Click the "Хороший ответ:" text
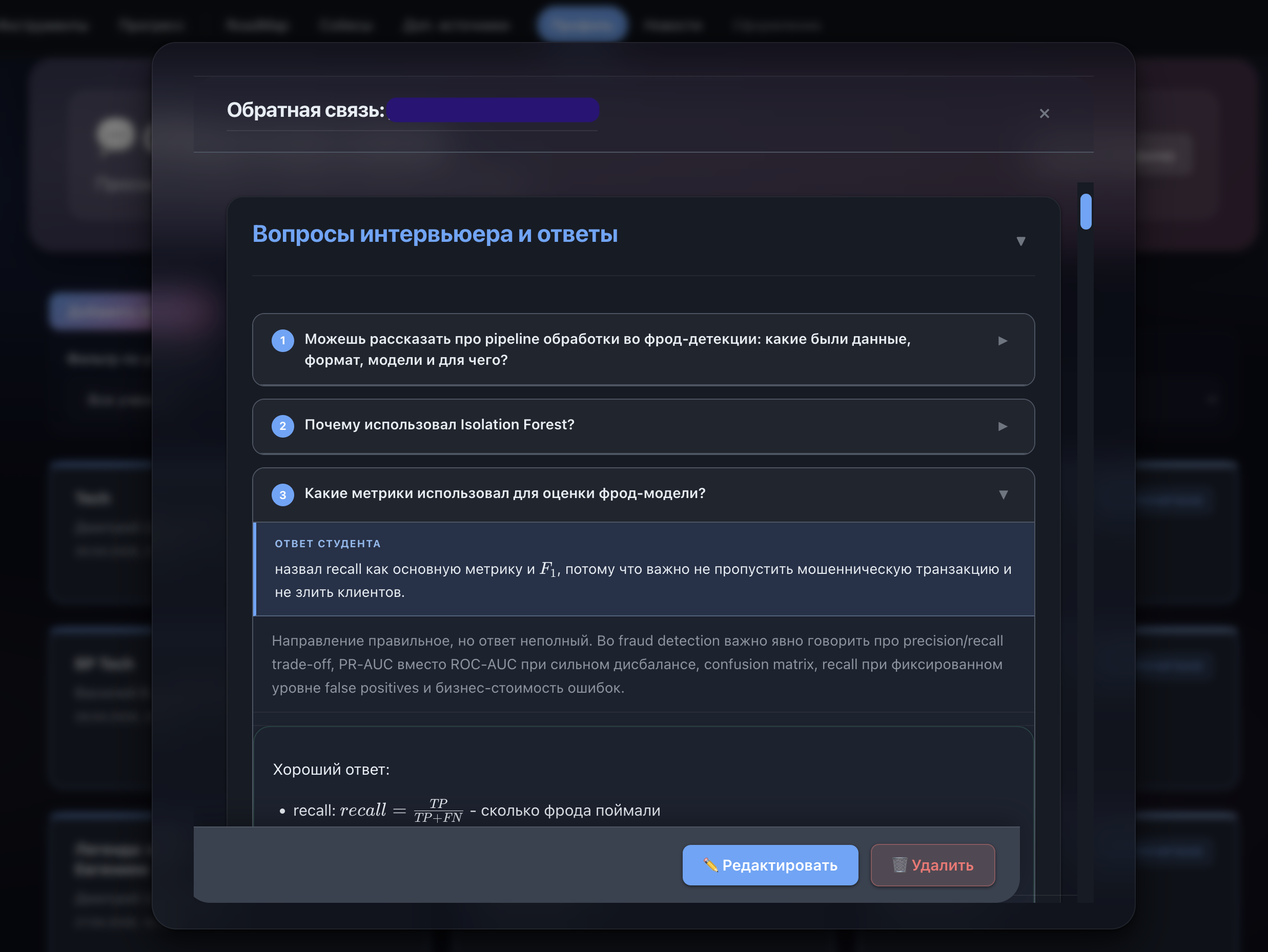Image resolution: width=1268 pixels, height=952 pixels. (x=331, y=769)
